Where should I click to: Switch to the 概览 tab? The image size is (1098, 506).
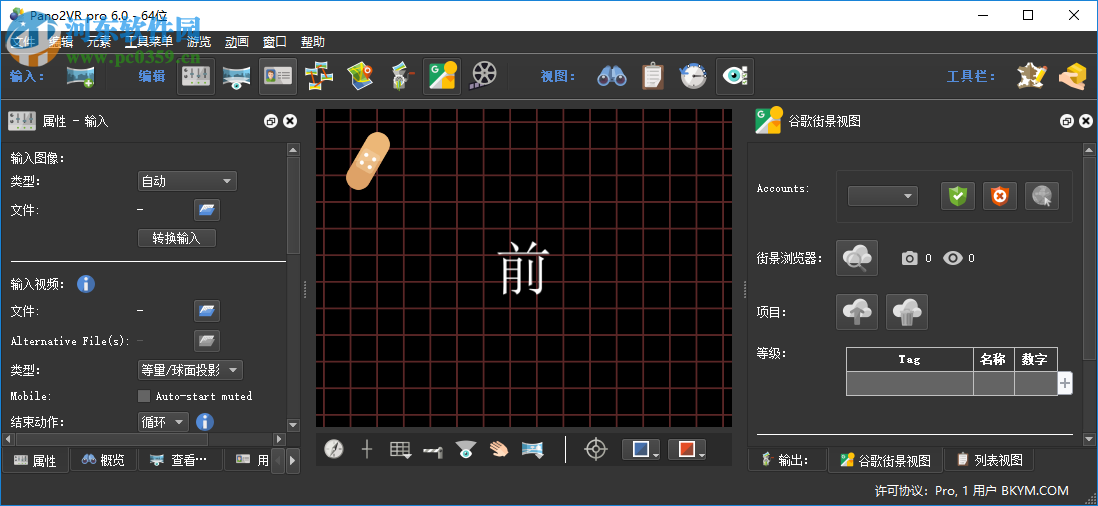(x=103, y=460)
